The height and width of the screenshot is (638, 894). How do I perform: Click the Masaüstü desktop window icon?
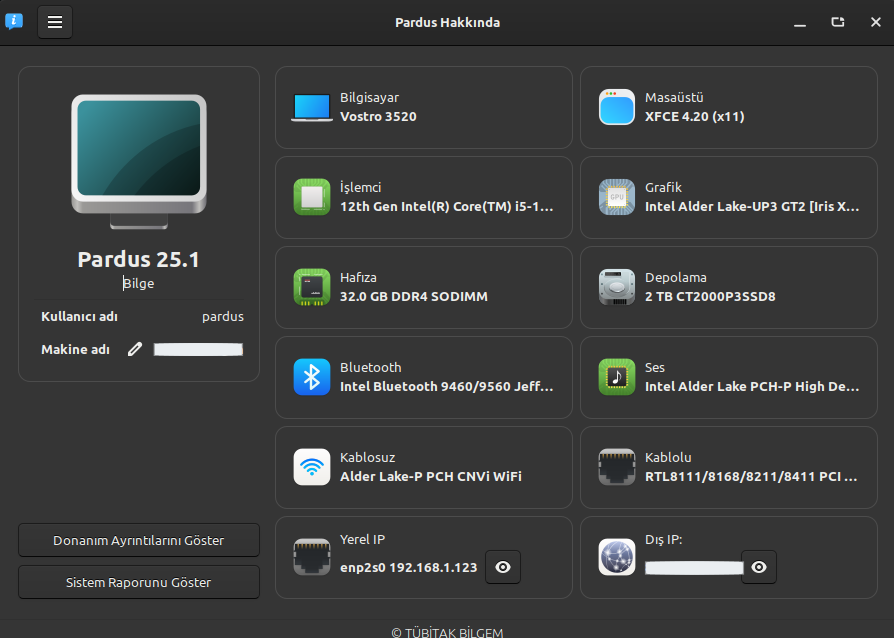(617, 107)
